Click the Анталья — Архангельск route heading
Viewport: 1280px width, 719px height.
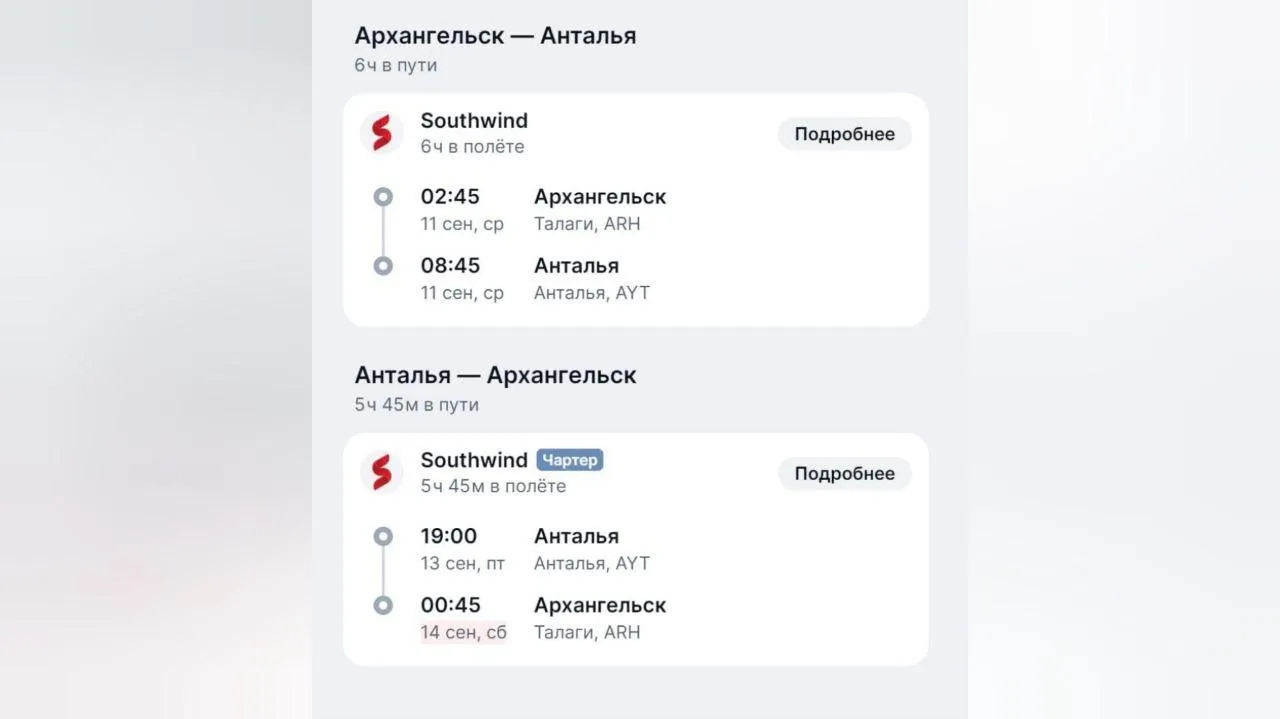(495, 375)
